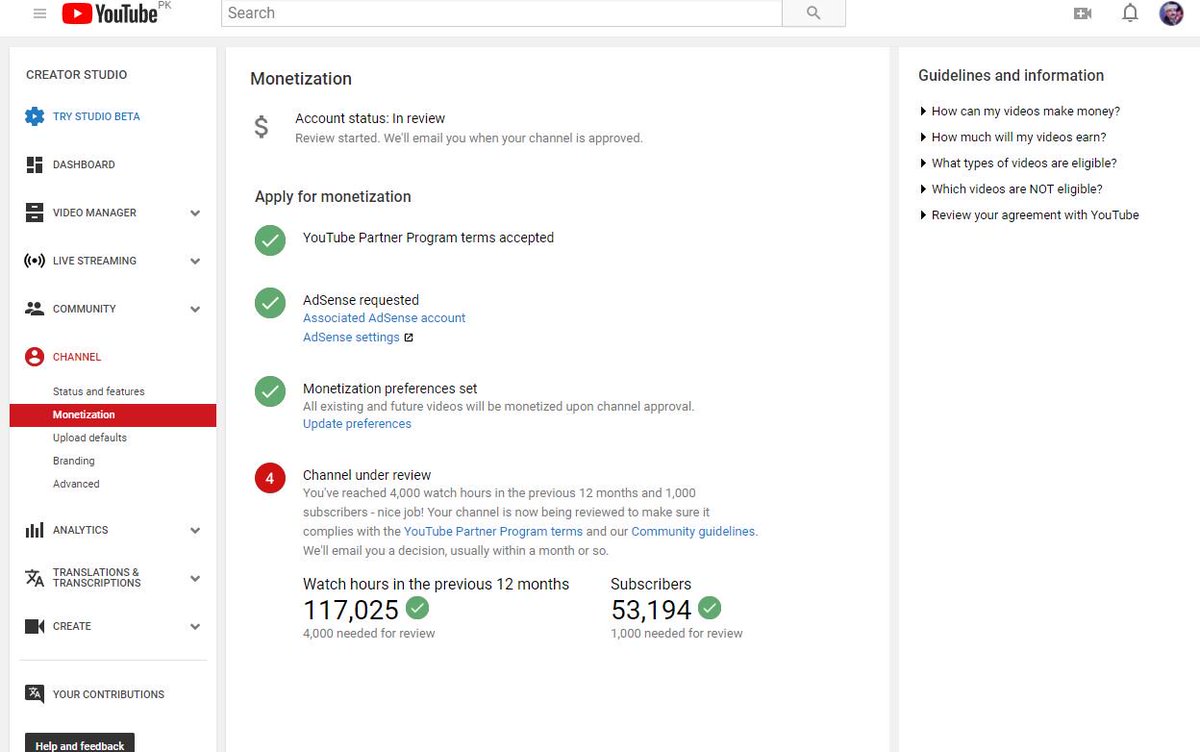Click the Try Studio Beta gear icon
The image size is (1200, 752).
coord(35,116)
